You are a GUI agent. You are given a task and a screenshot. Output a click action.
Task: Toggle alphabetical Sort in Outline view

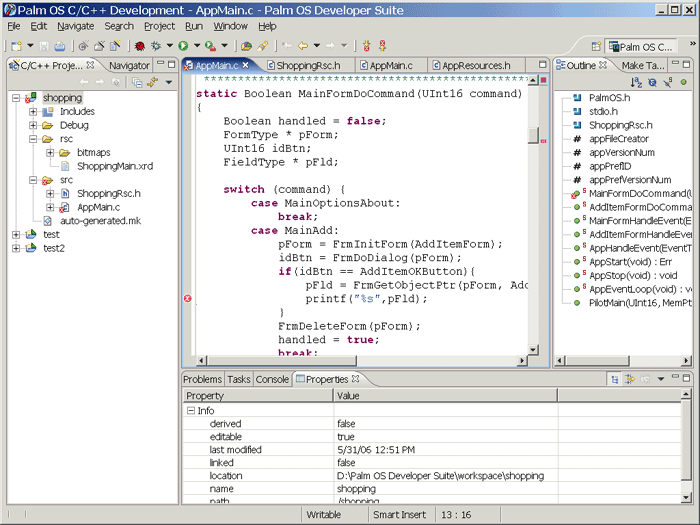tap(636, 82)
